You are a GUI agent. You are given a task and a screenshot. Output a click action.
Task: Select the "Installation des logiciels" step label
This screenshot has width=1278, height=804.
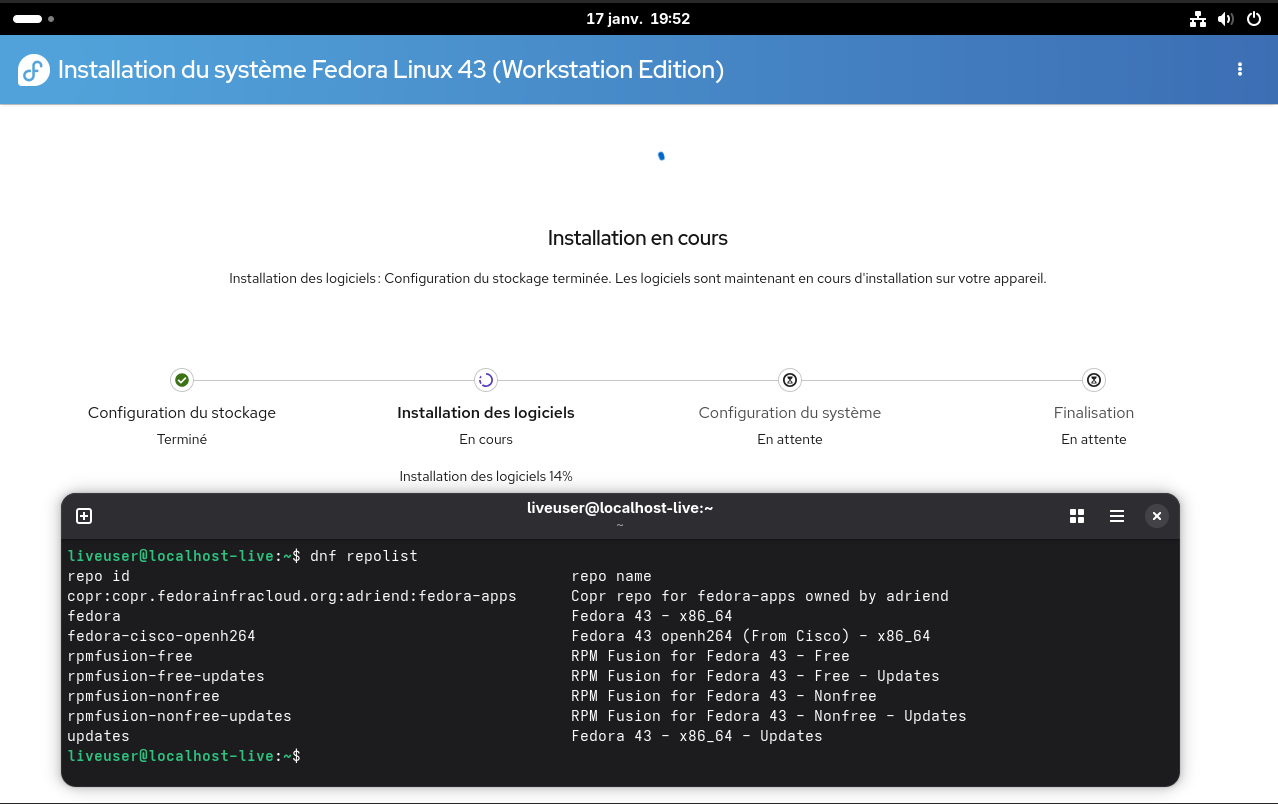[x=486, y=413]
